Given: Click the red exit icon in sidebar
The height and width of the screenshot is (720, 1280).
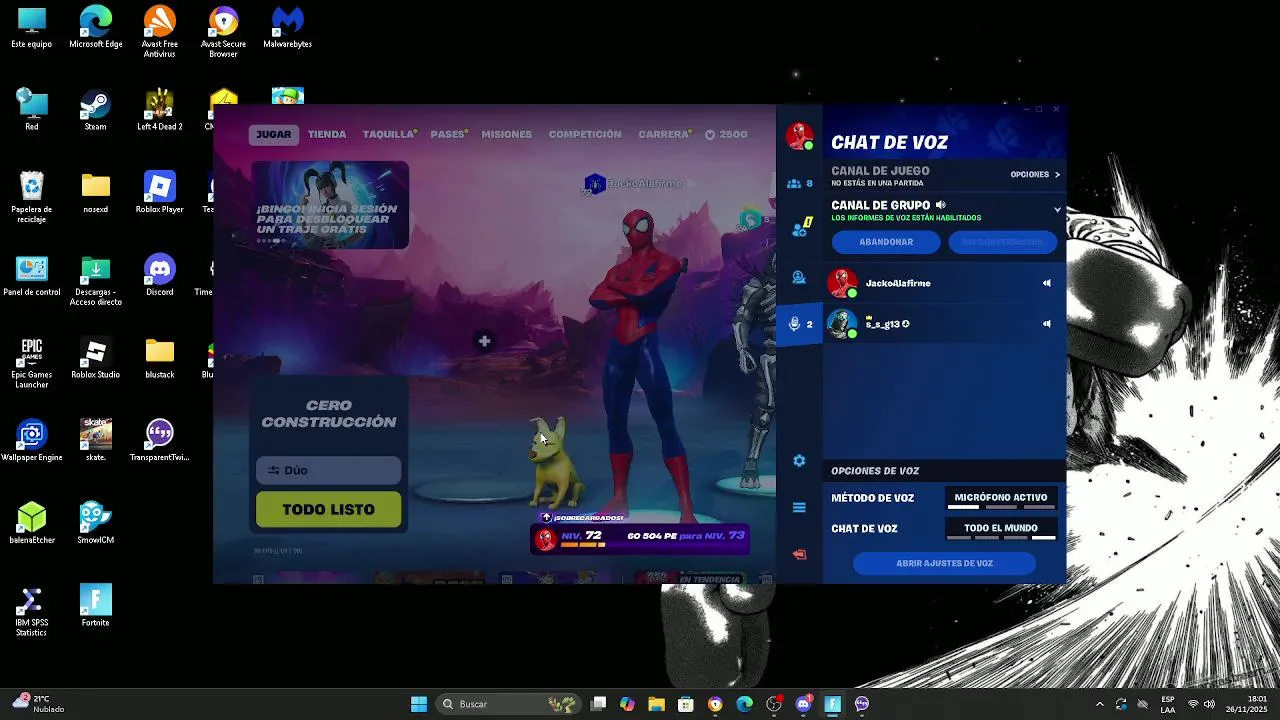Looking at the screenshot, I should [x=799, y=554].
